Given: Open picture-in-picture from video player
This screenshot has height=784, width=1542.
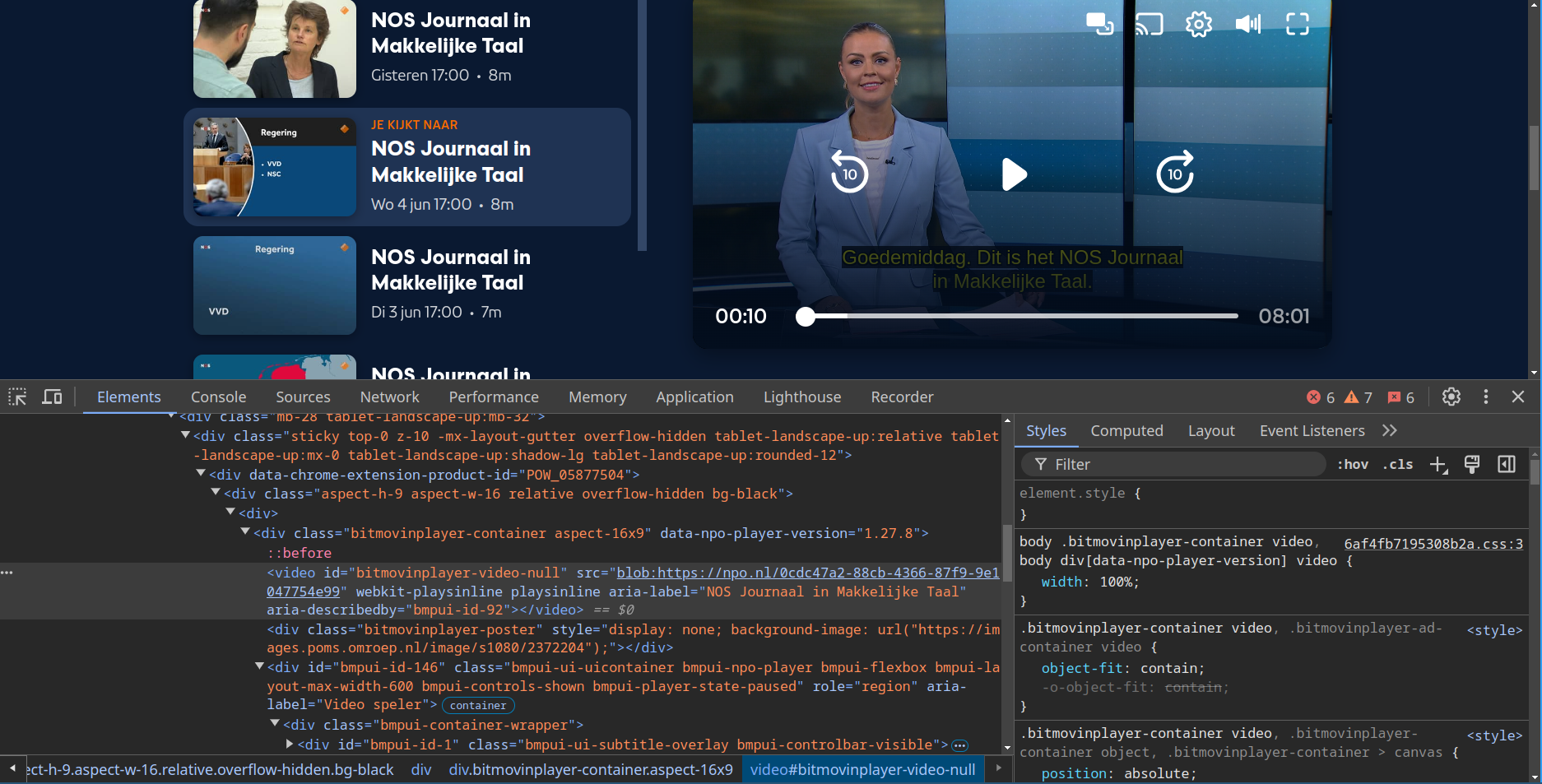Looking at the screenshot, I should (x=1099, y=24).
